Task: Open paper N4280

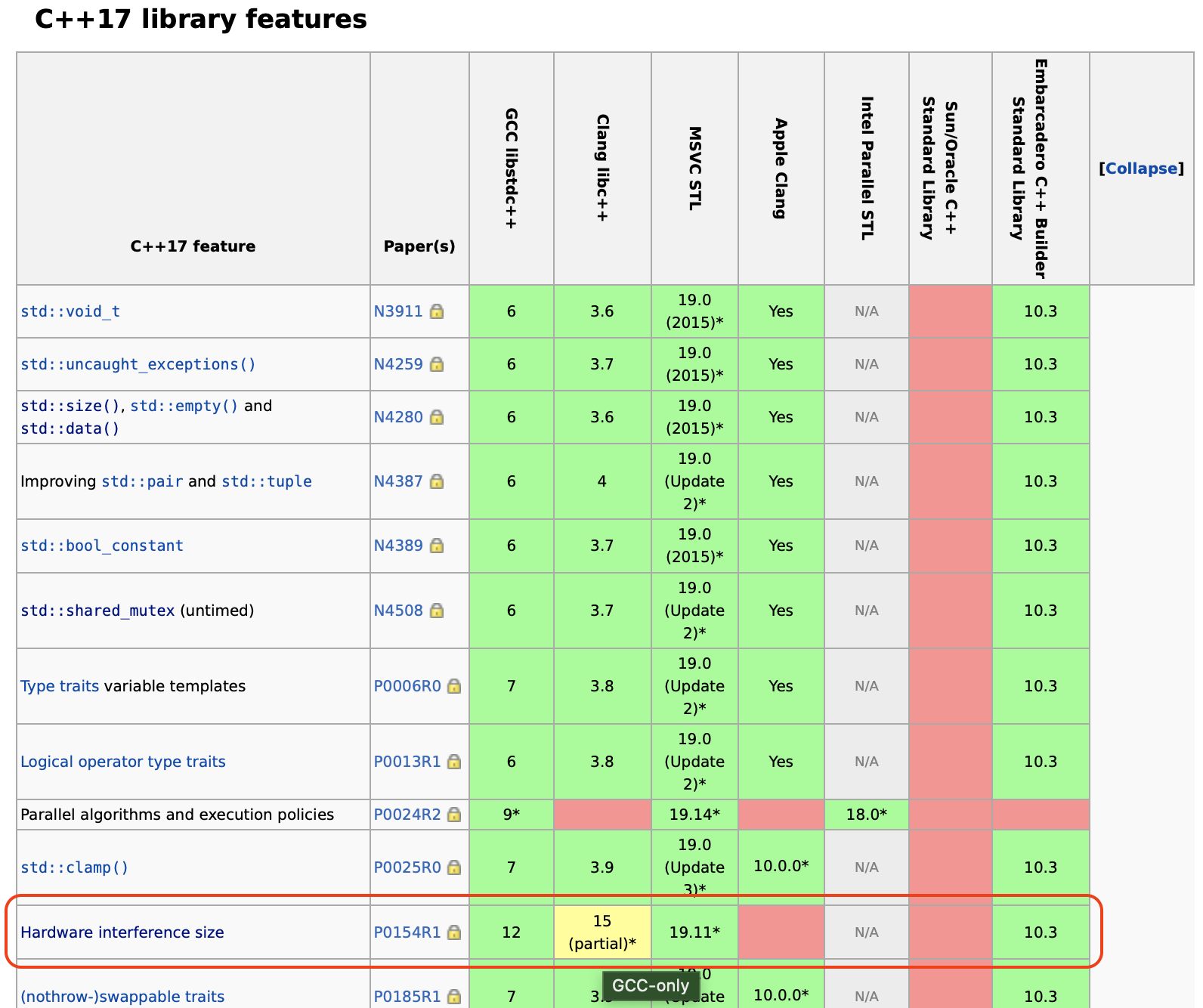Action: point(398,417)
